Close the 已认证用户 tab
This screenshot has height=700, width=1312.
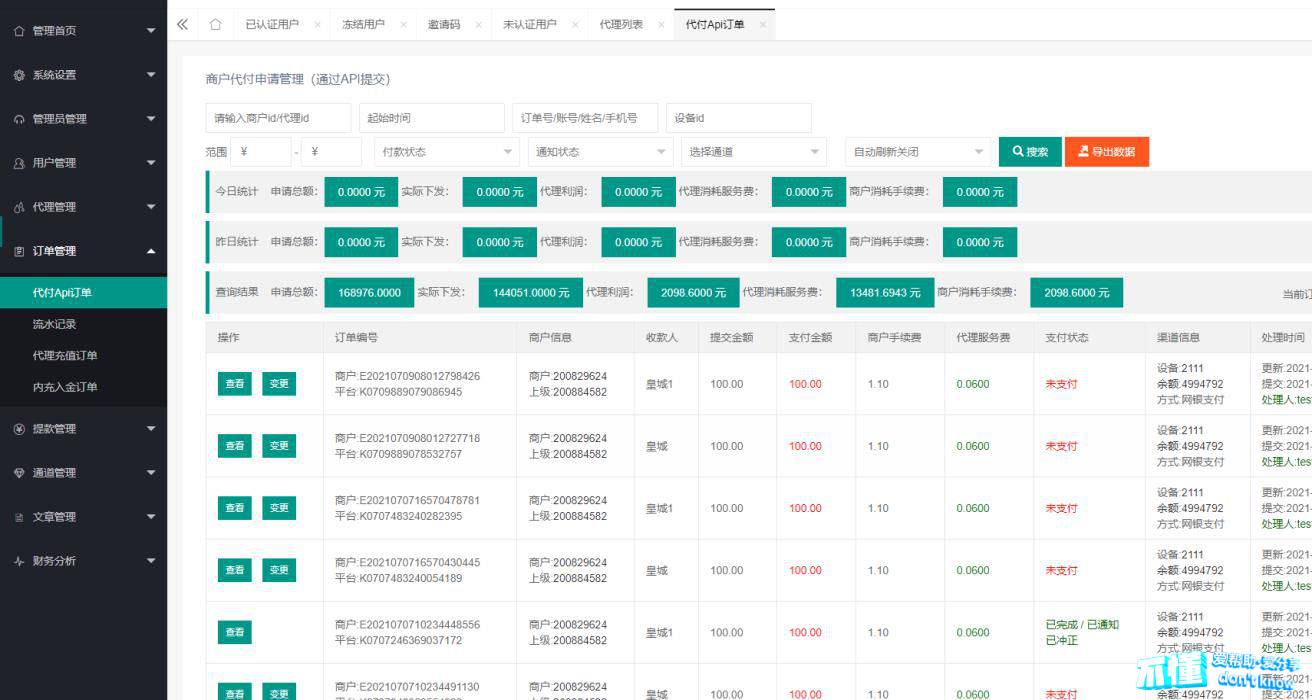(x=317, y=25)
